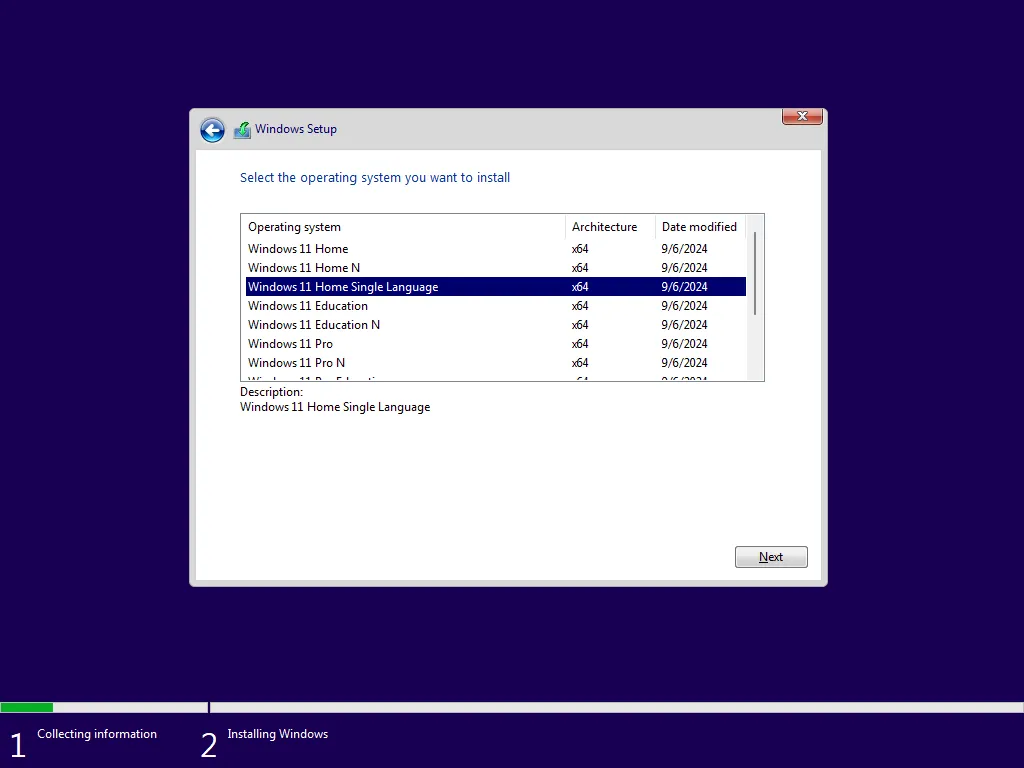Click the Operating system column header

coord(294,226)
